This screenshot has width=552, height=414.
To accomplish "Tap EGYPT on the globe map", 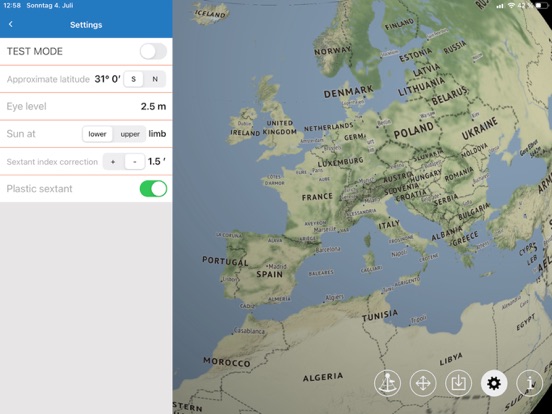I will 526,322.
